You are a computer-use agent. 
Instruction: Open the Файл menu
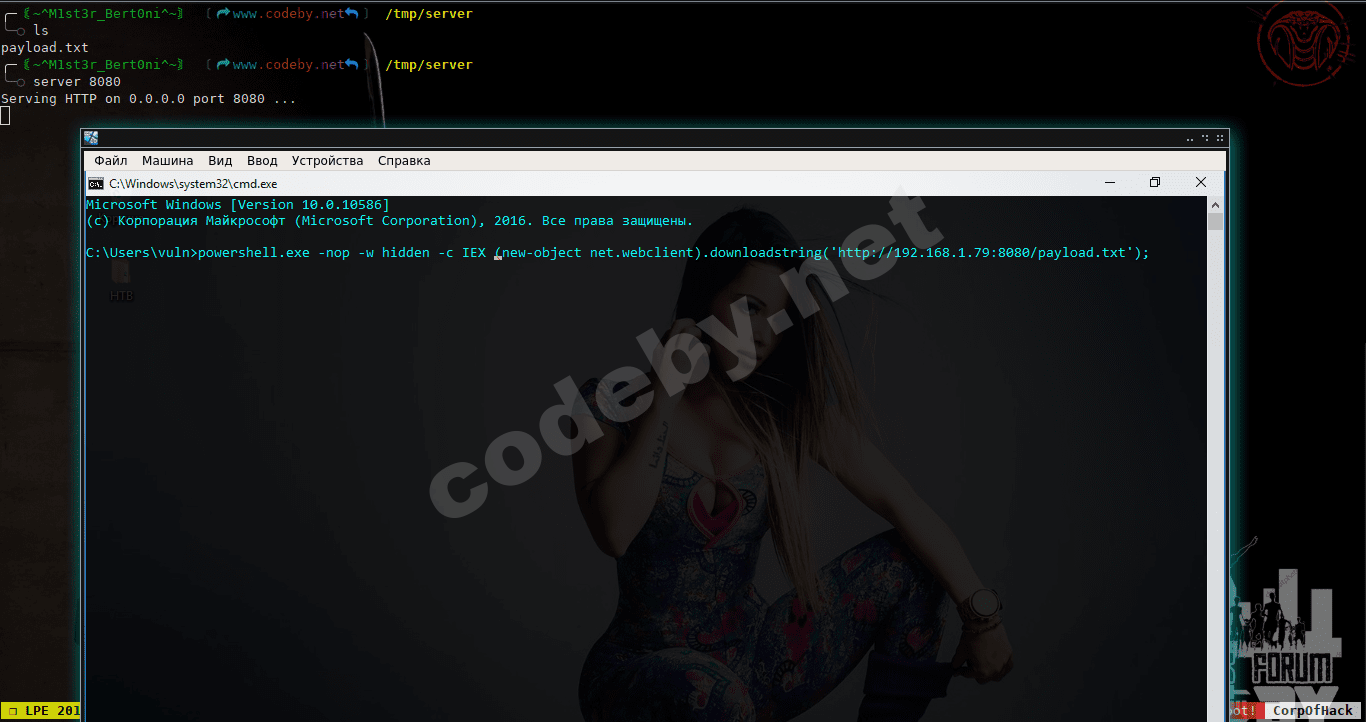[x=111, y=161]
